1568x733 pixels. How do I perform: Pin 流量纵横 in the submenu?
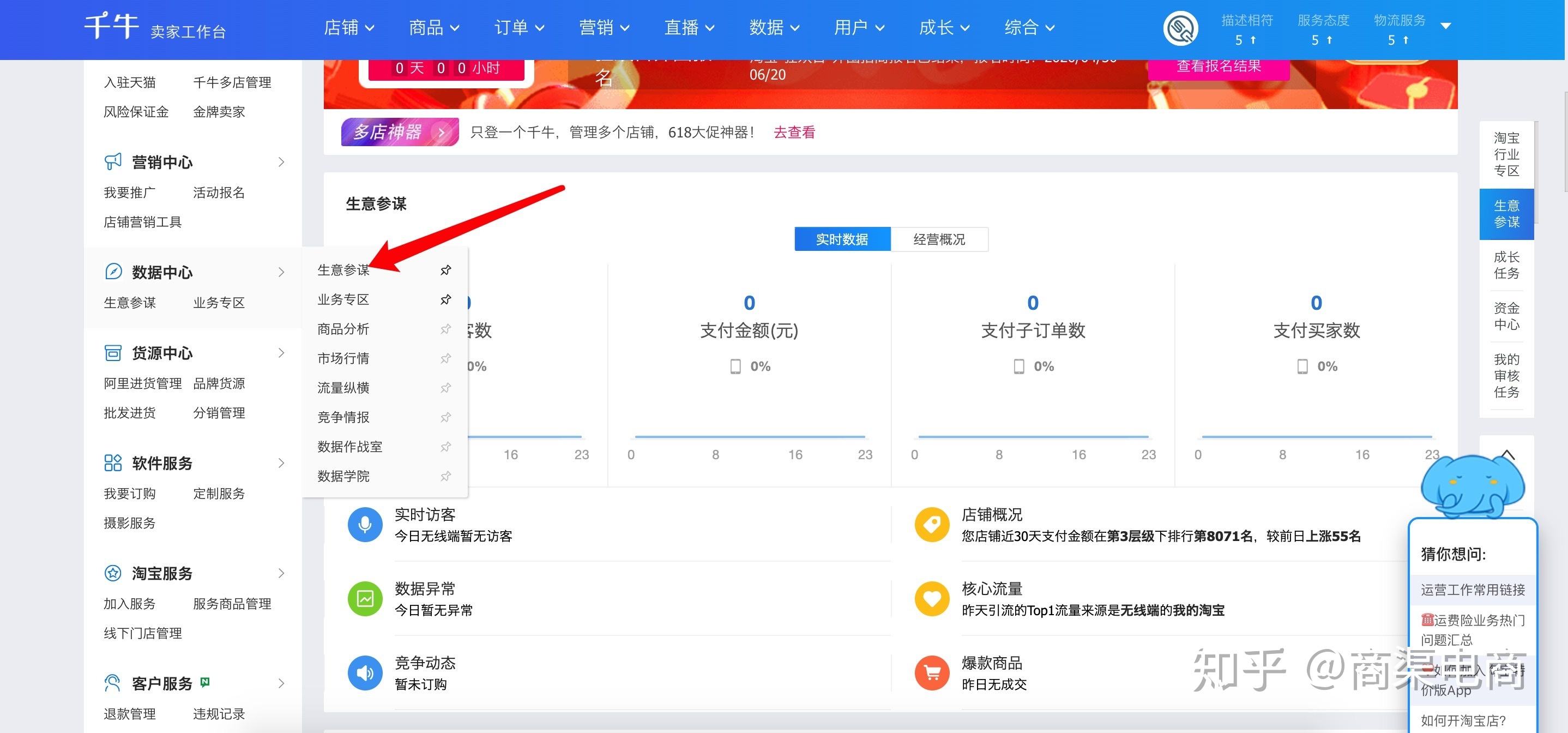[x=445, y=388]
